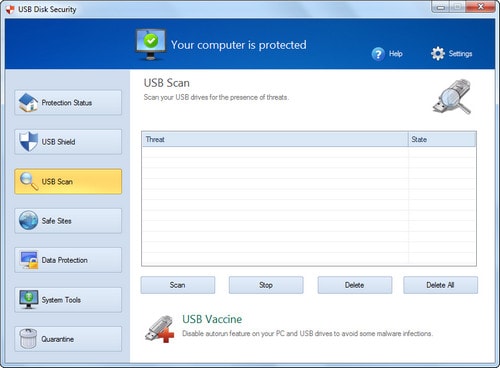Click the USB Scan page heading
500x368 pixels.
(167, 83)
